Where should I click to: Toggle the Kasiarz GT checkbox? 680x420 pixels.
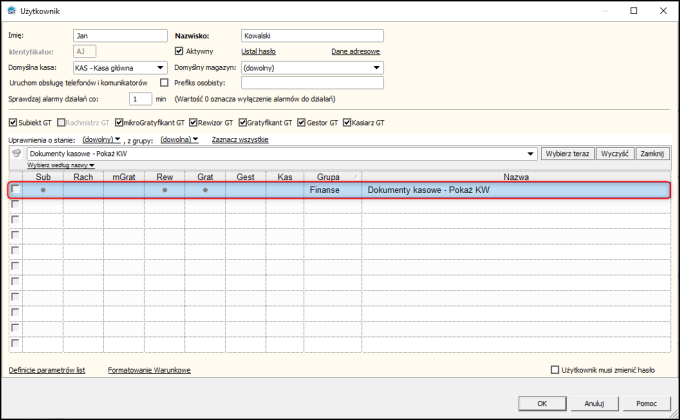(347, 123)
